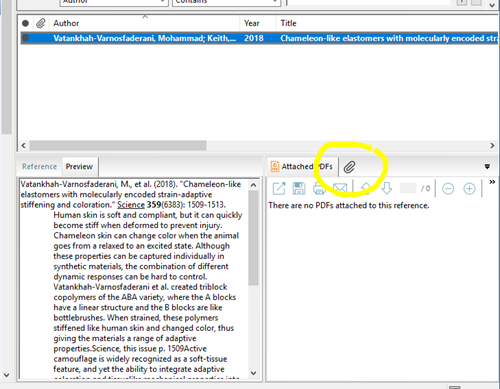Viewport: 500px width, 389px height.
Task: Click the PDF page number field
Action: [408, 189]
